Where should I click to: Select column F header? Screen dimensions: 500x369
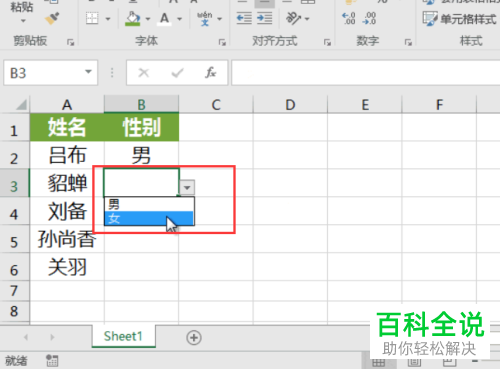click(439, 105)
